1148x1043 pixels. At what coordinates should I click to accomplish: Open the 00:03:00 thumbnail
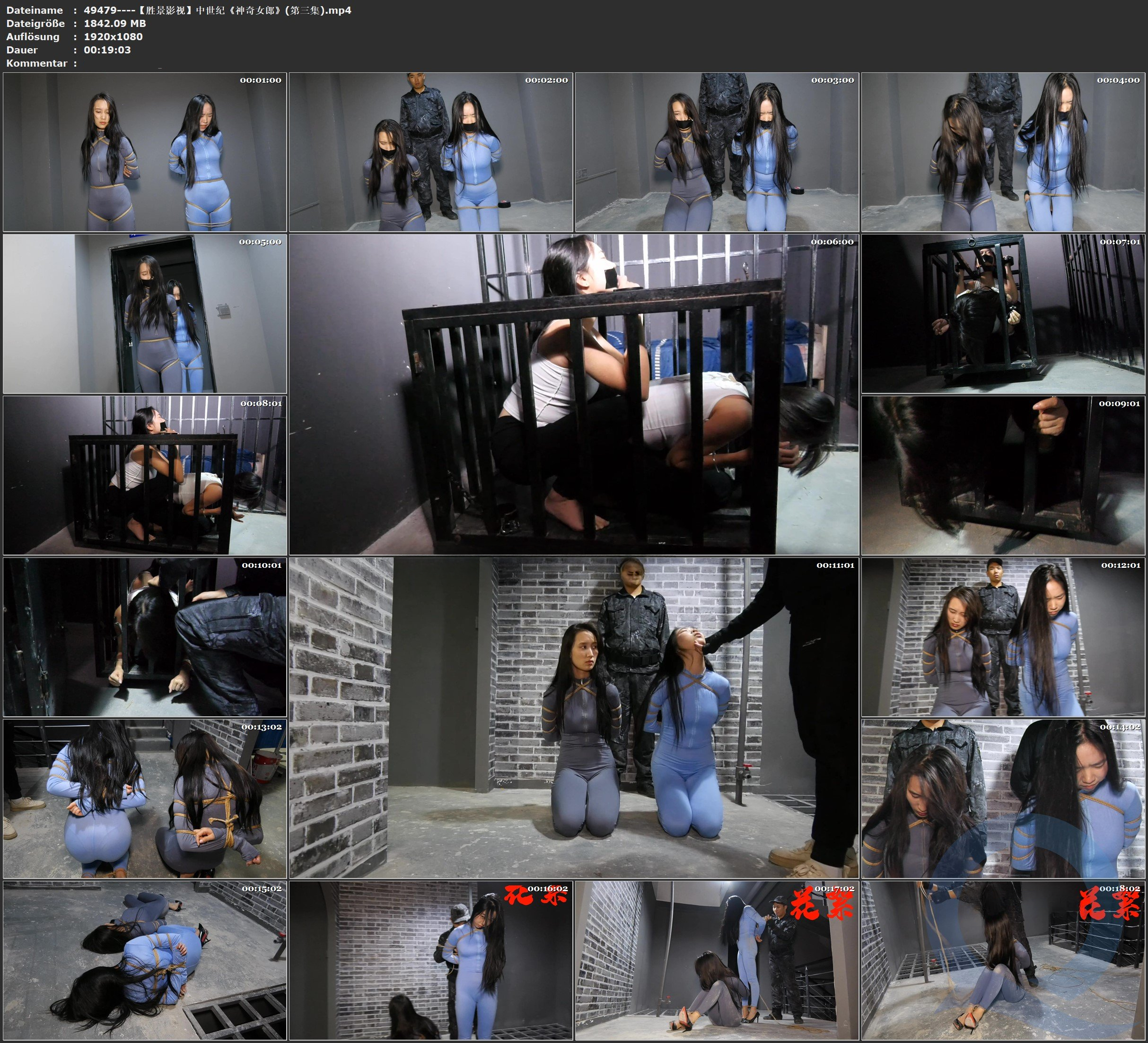716,152
